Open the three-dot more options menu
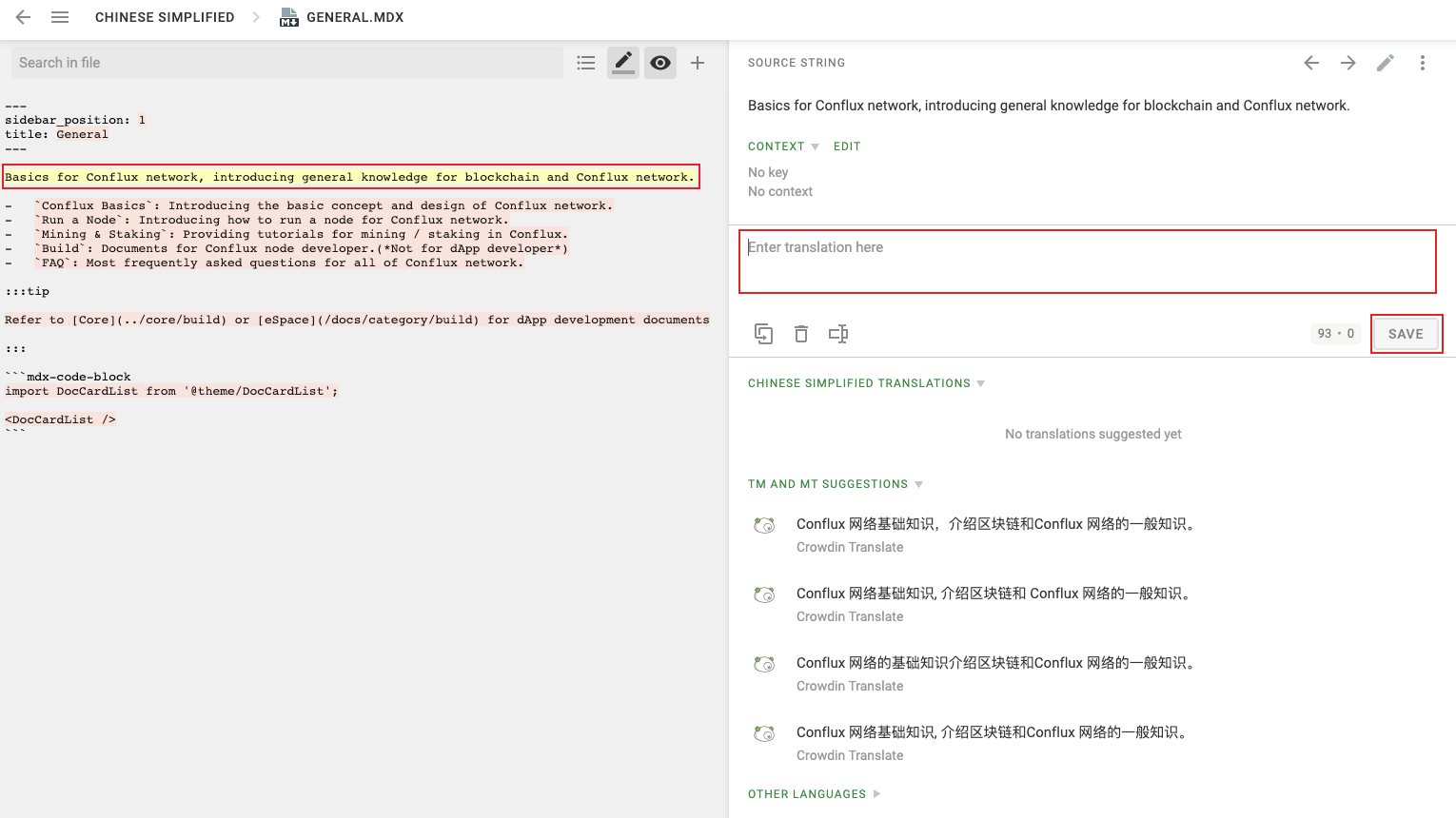 (x=1423, y=63)
